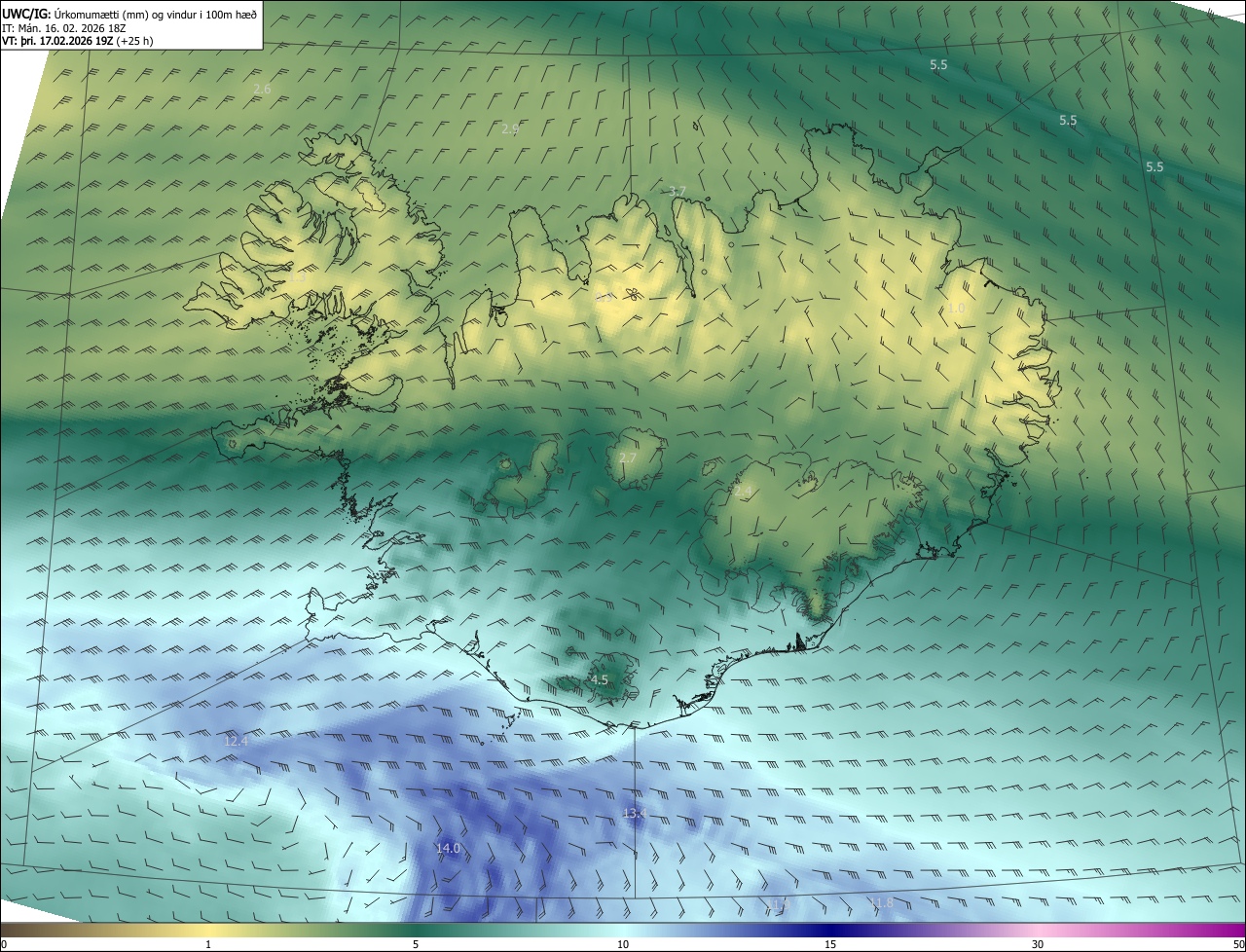Screen dimensions: 1246x952
Task: Click the 10 tick on color scale
Action: pos(623,944)
